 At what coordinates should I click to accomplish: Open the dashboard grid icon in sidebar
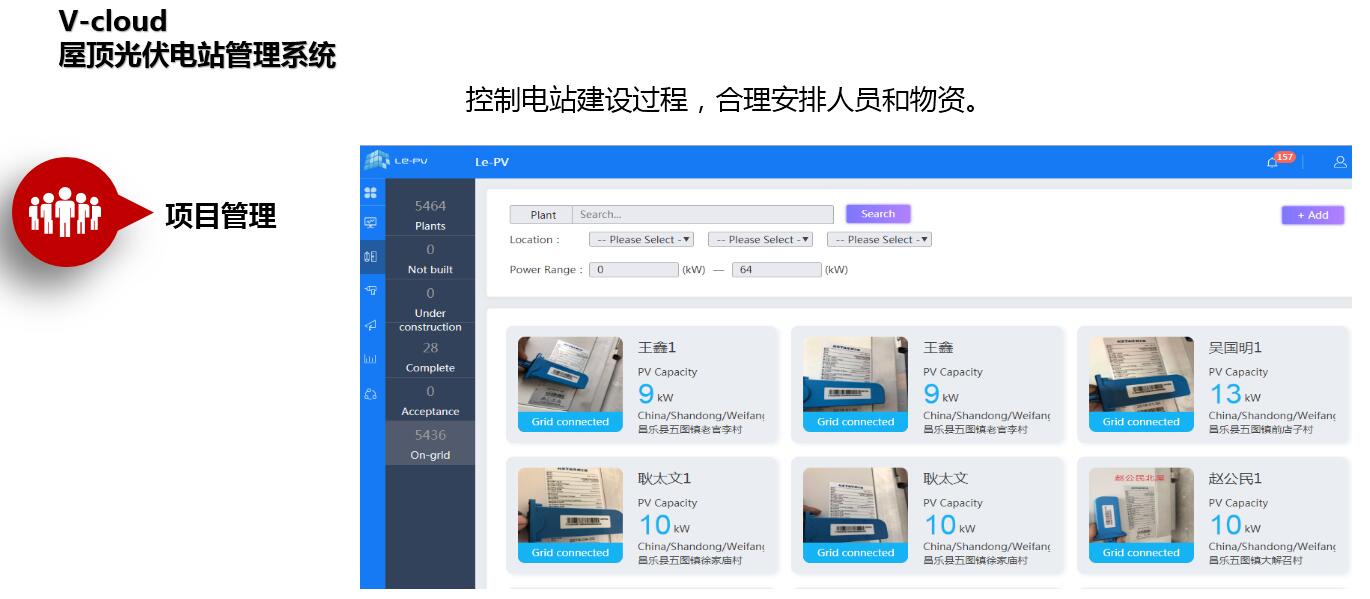click(x=371, y=192)
